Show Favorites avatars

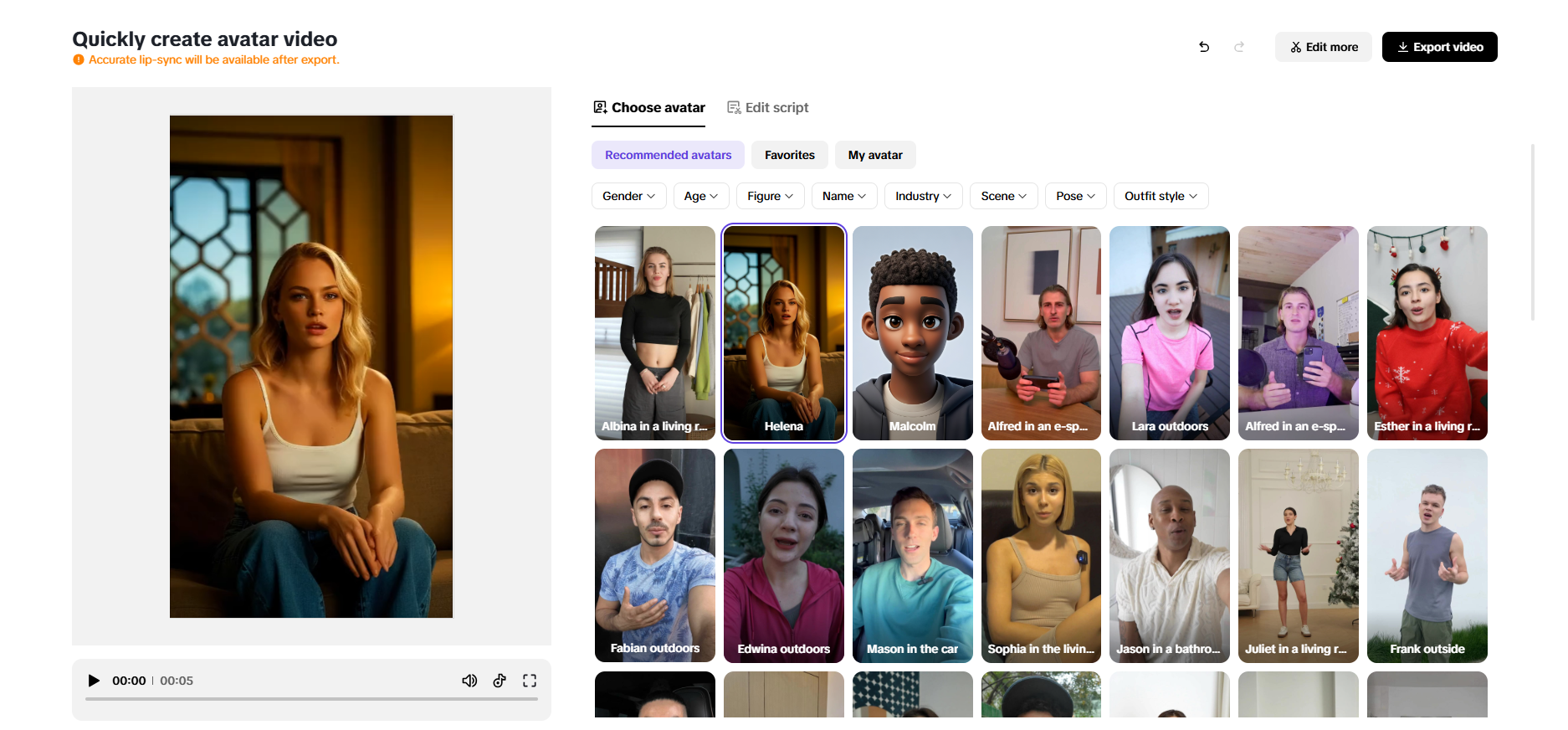789,155
